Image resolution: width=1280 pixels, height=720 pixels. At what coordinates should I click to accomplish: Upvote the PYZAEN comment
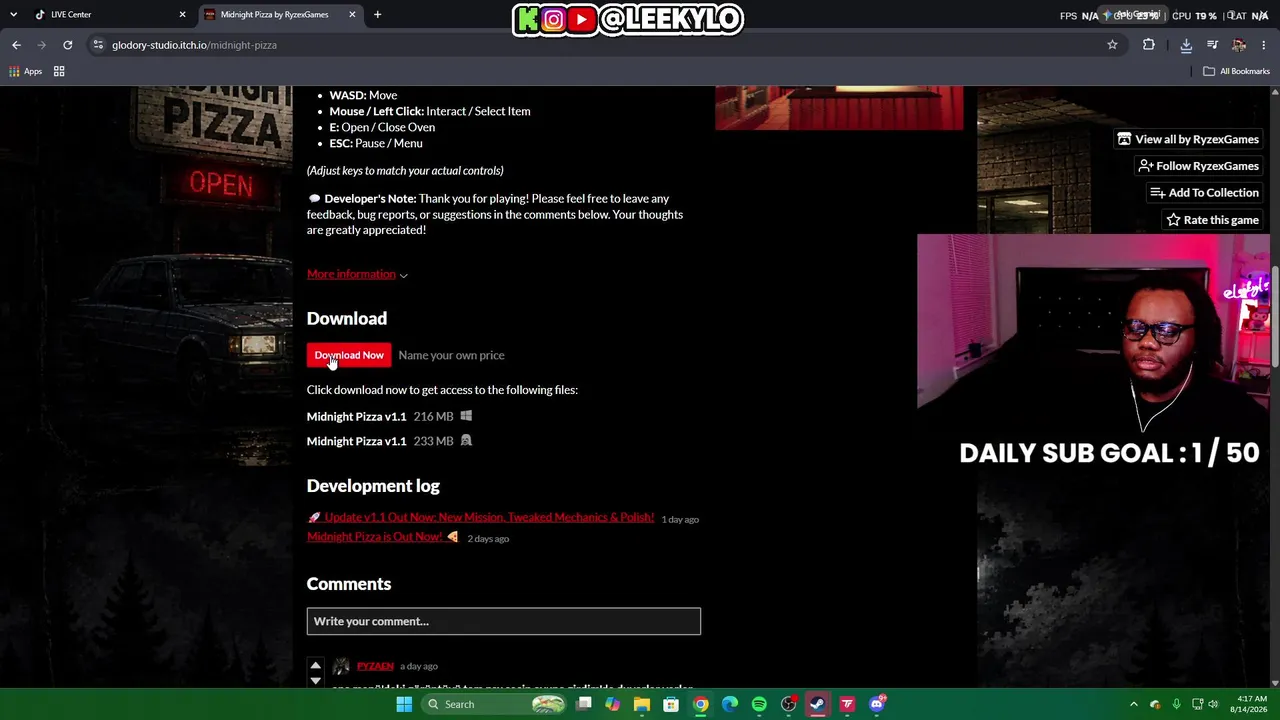pyautogui.click(x=315, y=665)
